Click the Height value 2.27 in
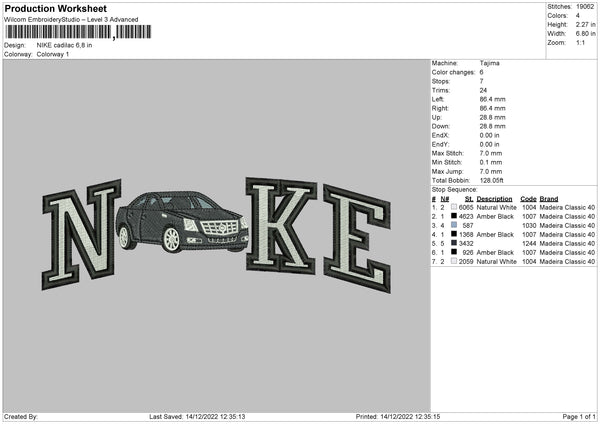The width and height of the screenshot is (600, 424). 585,24
